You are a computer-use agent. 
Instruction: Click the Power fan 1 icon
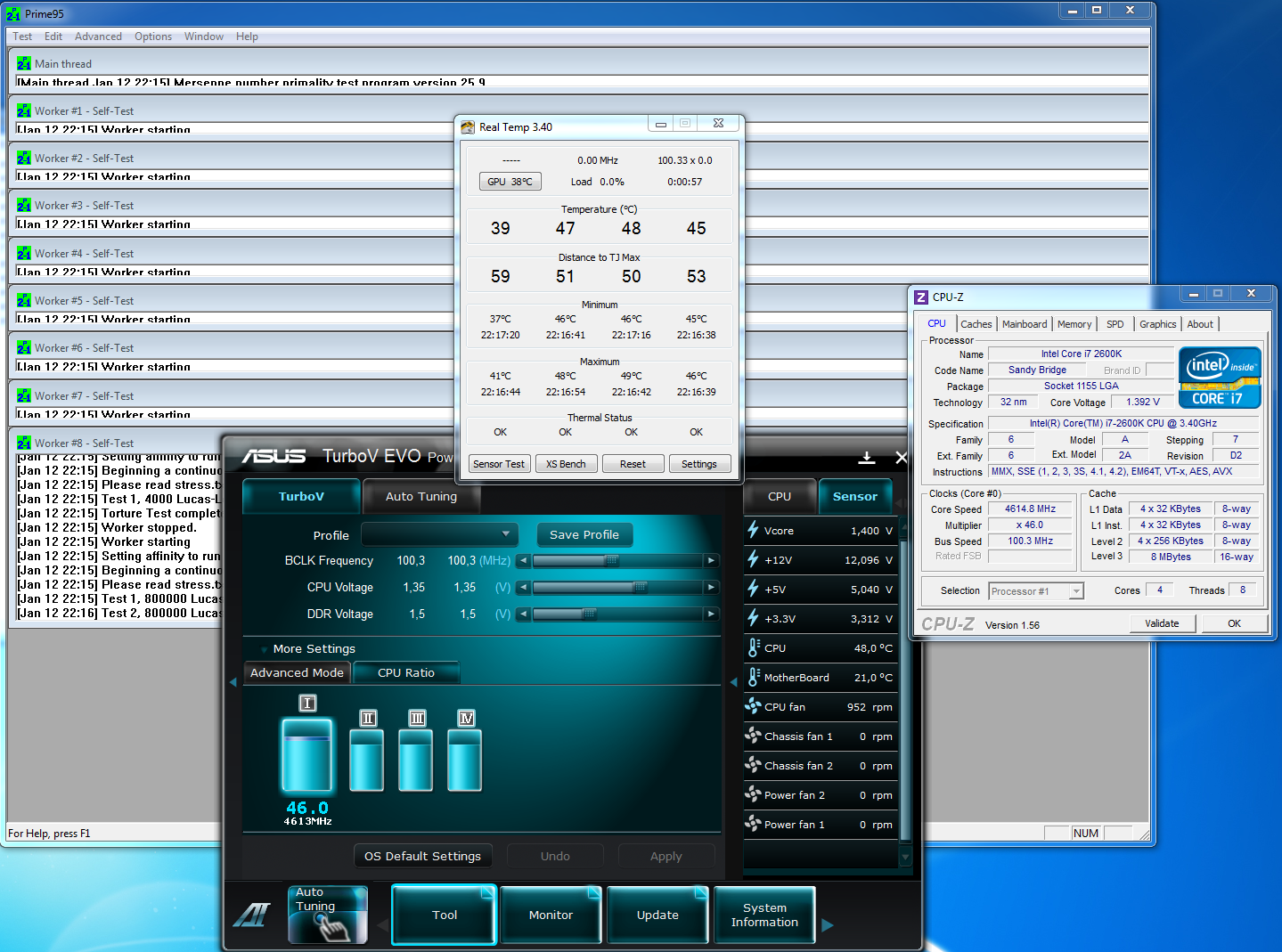click(x=753, y=824)
